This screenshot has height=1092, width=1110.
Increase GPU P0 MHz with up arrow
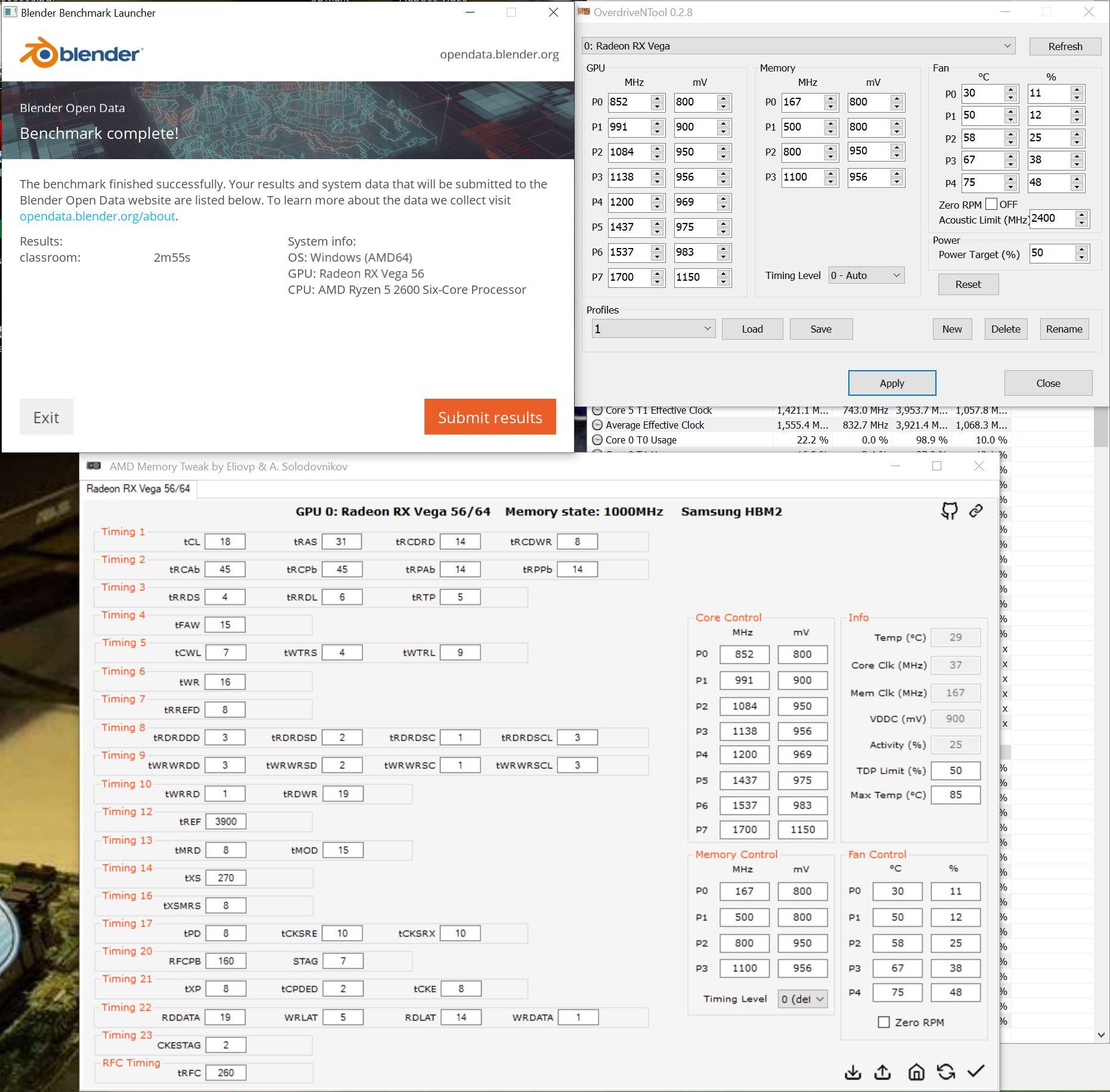(658, 98)
